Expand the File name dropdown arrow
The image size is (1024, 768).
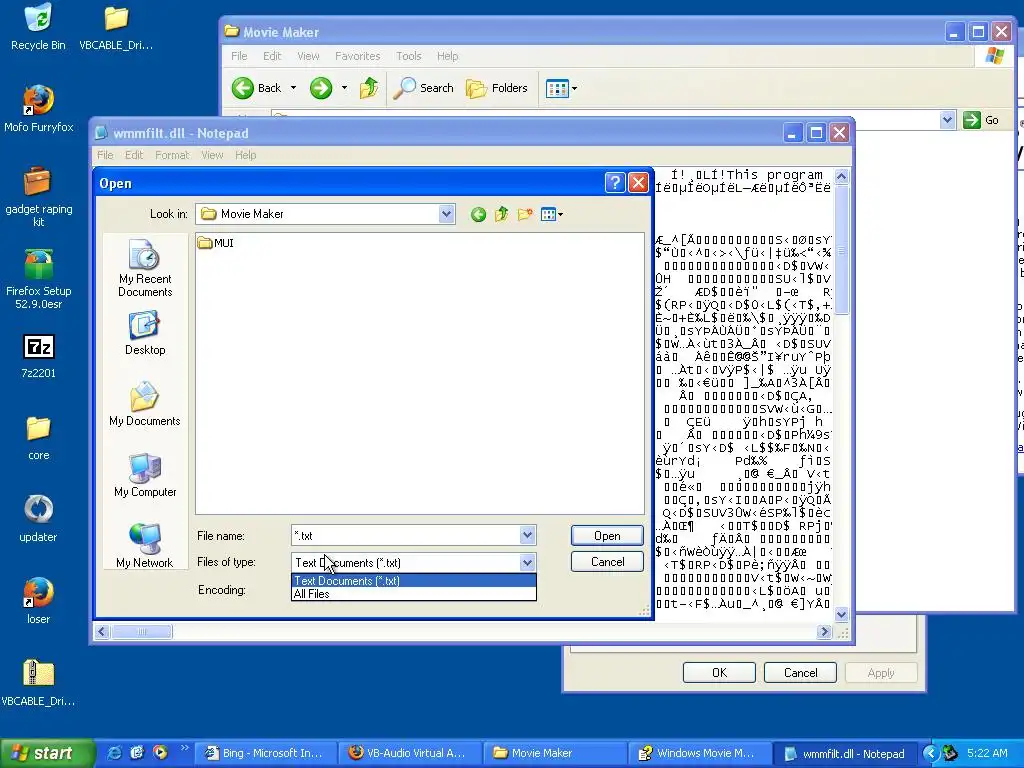(528, 536)
